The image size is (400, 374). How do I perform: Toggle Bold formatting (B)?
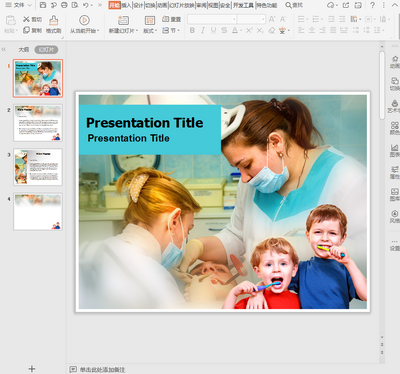[192, 30]
